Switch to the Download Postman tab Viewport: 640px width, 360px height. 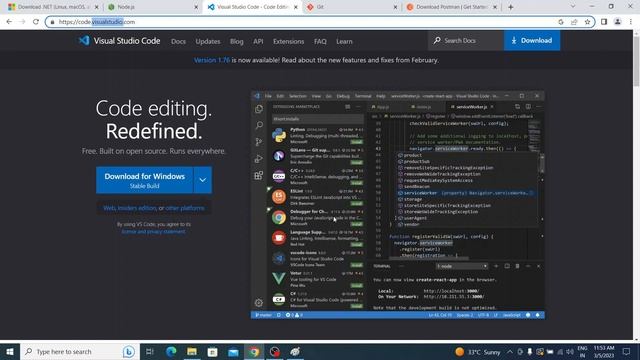click(x=451, y=7)
